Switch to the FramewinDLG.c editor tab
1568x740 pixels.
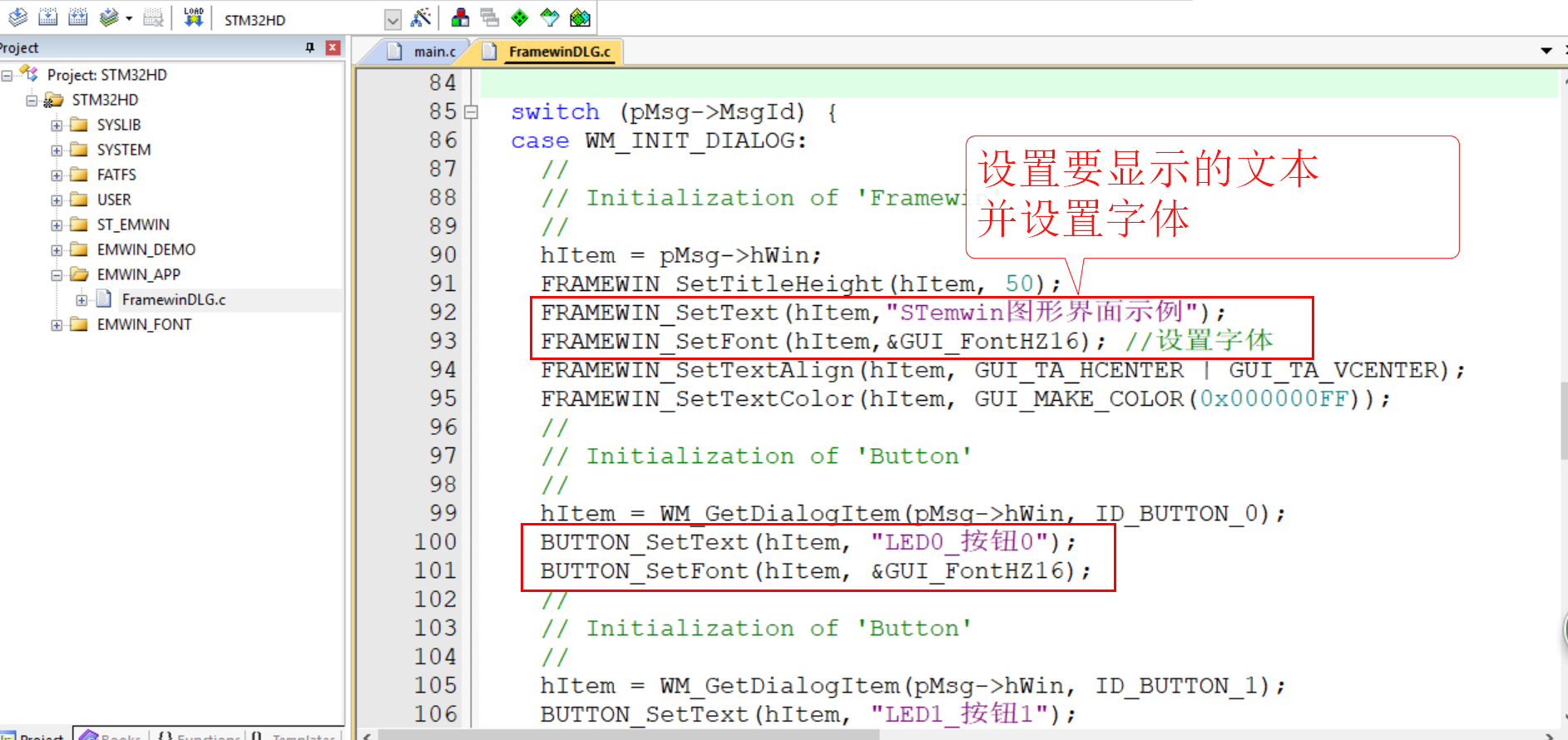(547, 52)
